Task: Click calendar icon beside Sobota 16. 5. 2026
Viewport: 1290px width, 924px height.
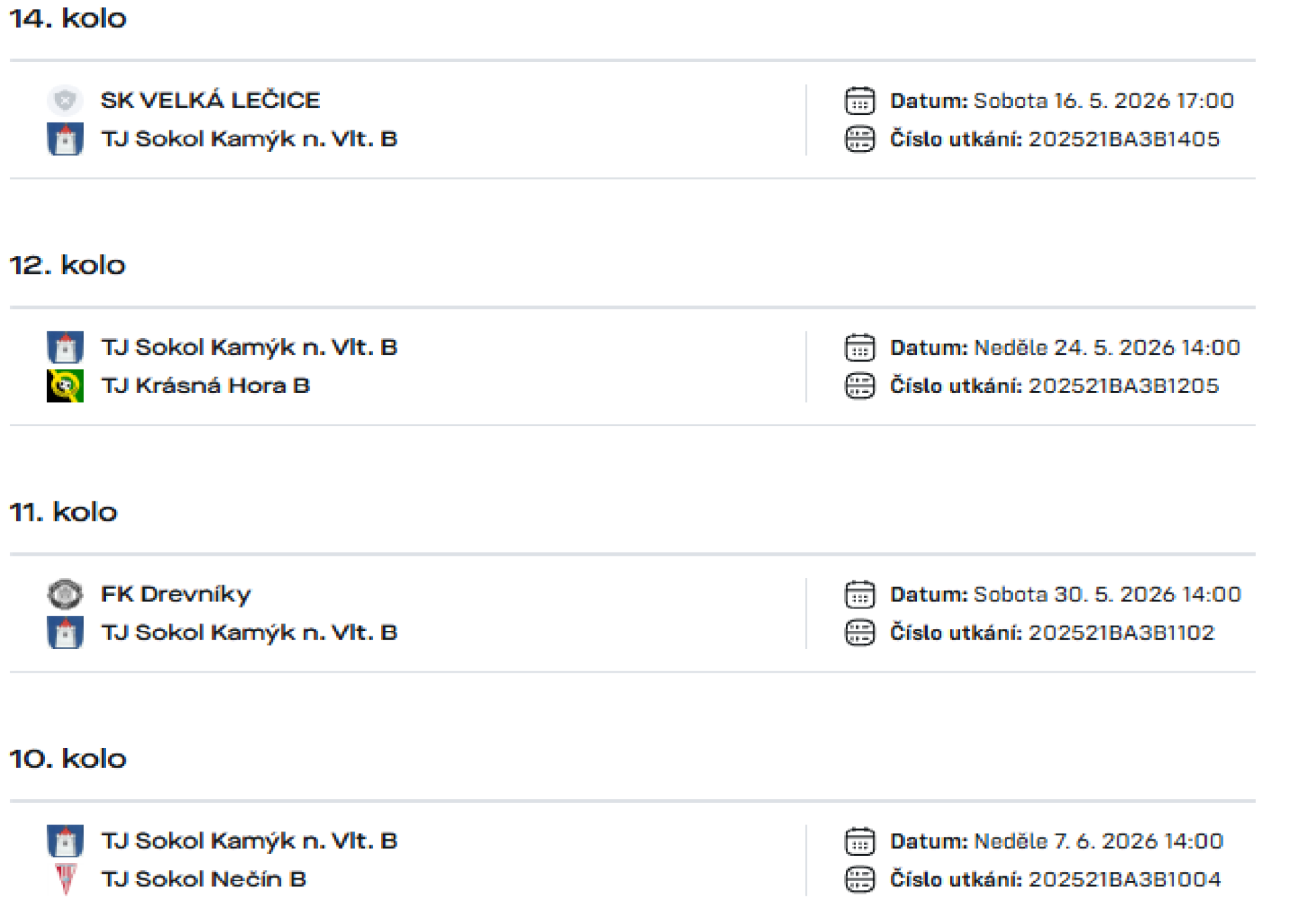Action: click(859, 101)
